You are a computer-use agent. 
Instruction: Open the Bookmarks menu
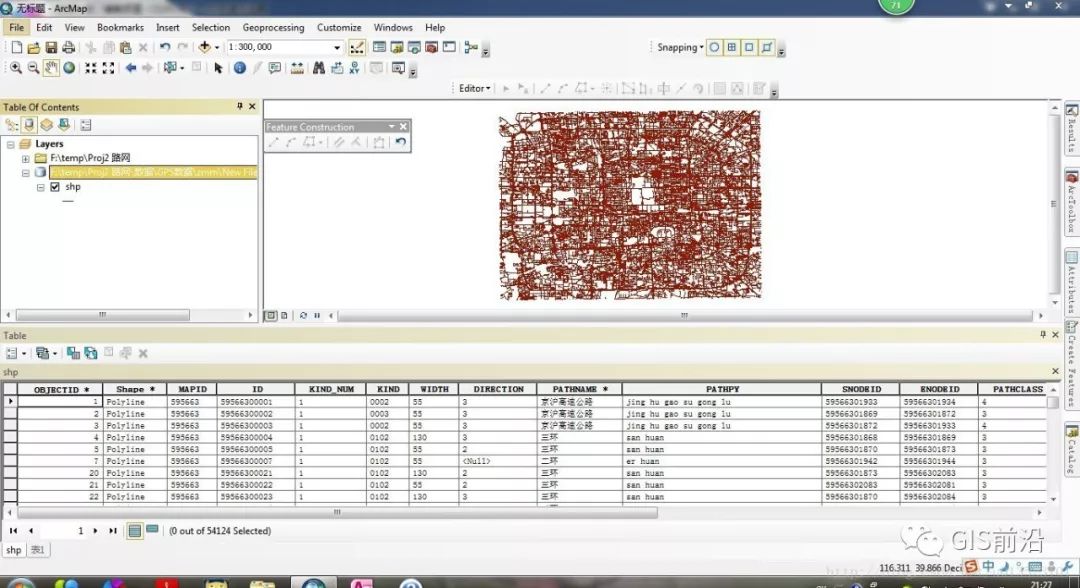coord(121,28)
